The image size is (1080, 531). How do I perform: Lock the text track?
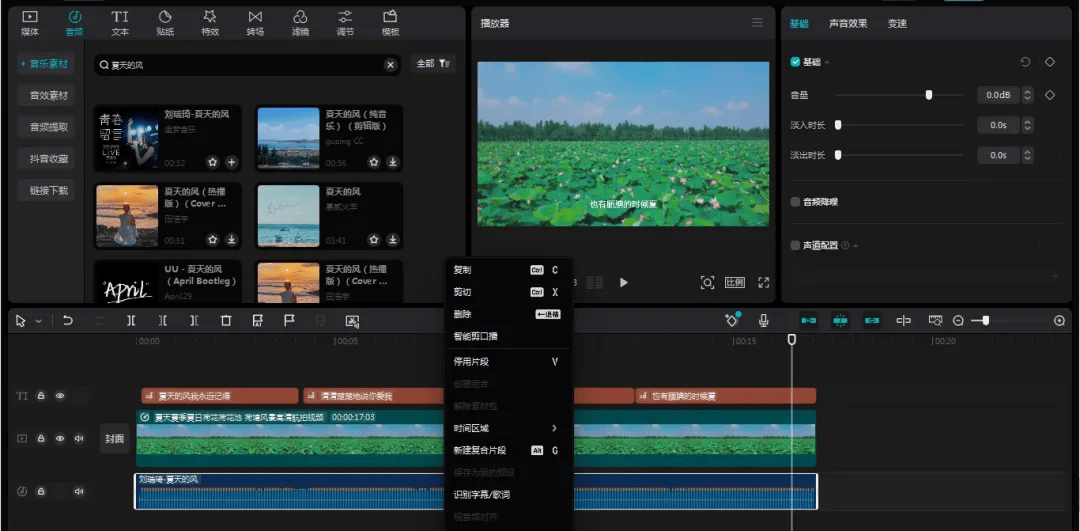point(41,395)
